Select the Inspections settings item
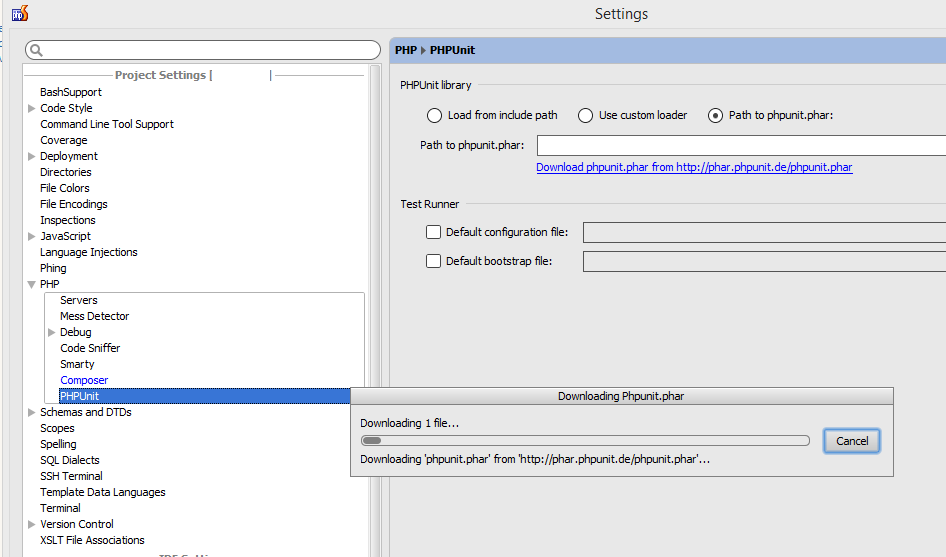The image size is (946, 557). click(x=68, y=220)
